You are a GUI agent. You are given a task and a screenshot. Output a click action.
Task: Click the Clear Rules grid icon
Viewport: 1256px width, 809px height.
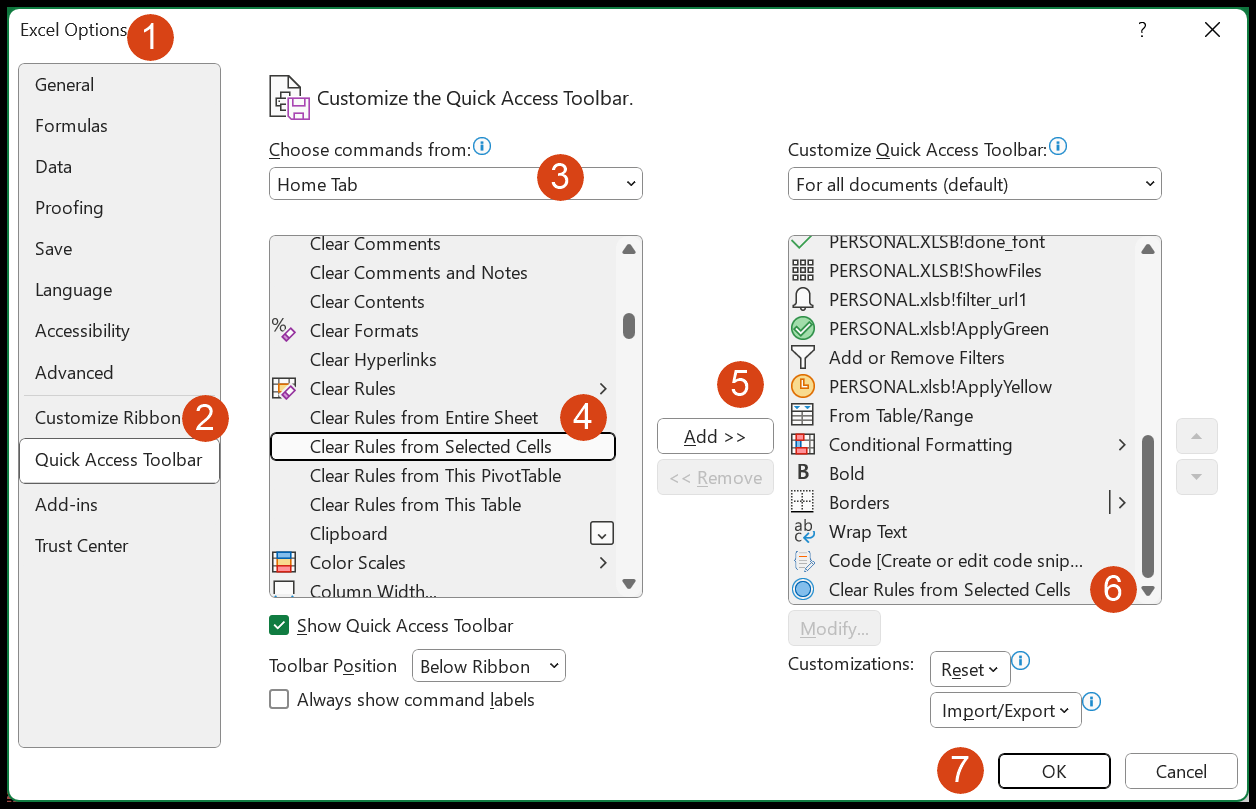tap(284, 388)
